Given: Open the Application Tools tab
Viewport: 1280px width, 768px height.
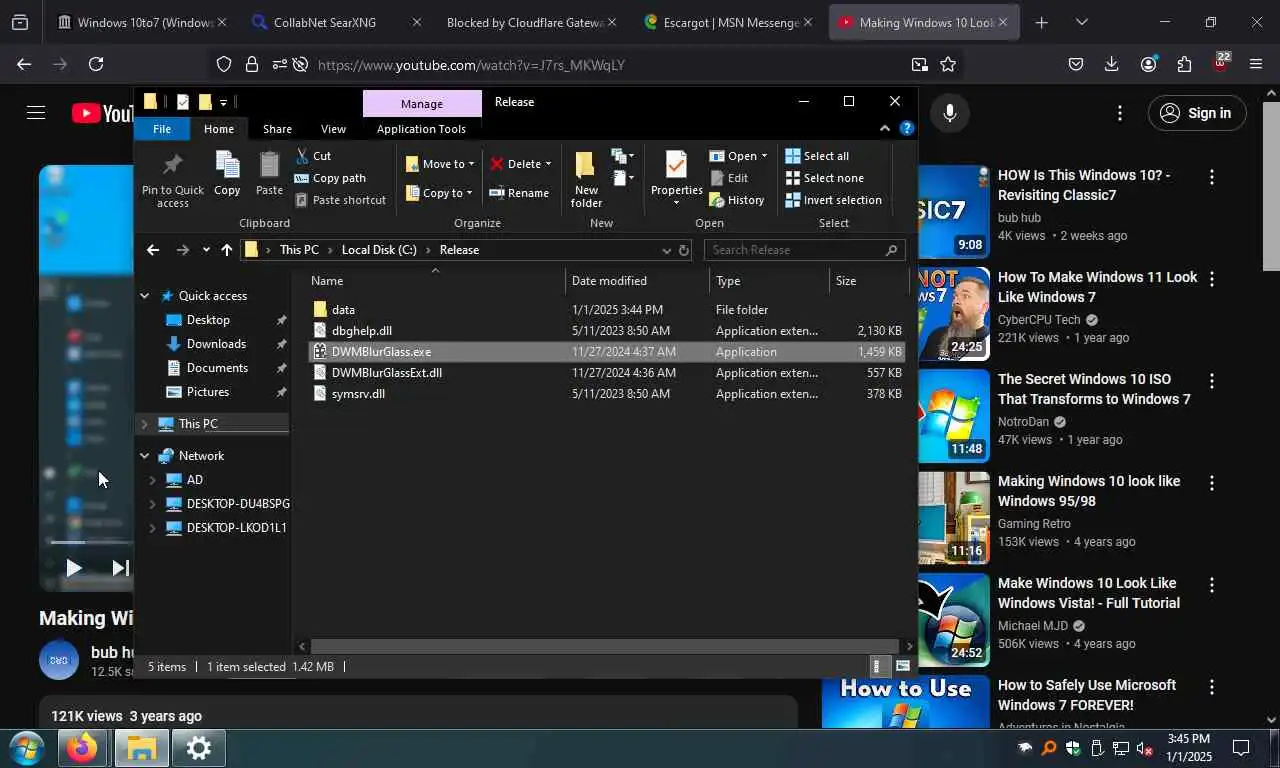Looking at the screenshot, I should [421, 129].
